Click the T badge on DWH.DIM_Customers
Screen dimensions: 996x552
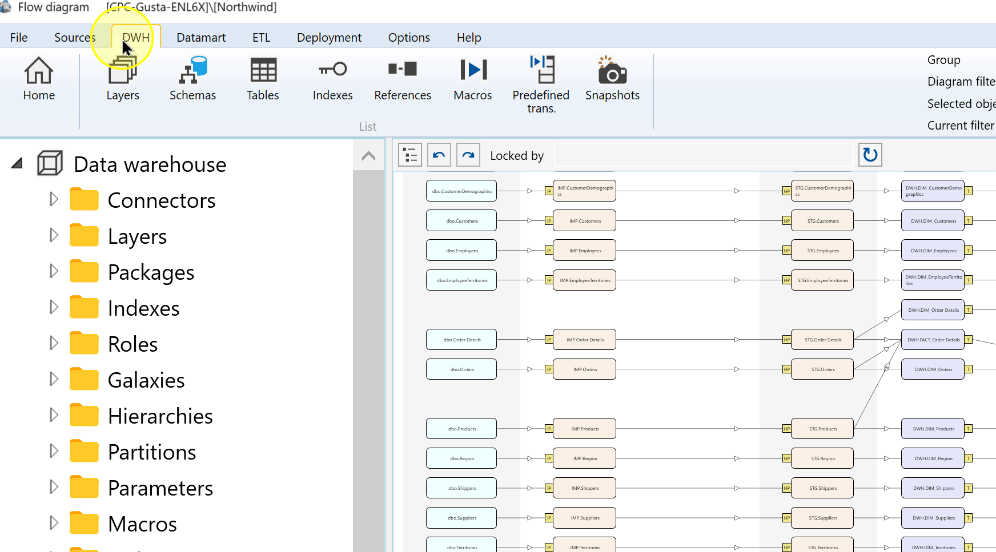pyautogui.click(x=969, y=221)
